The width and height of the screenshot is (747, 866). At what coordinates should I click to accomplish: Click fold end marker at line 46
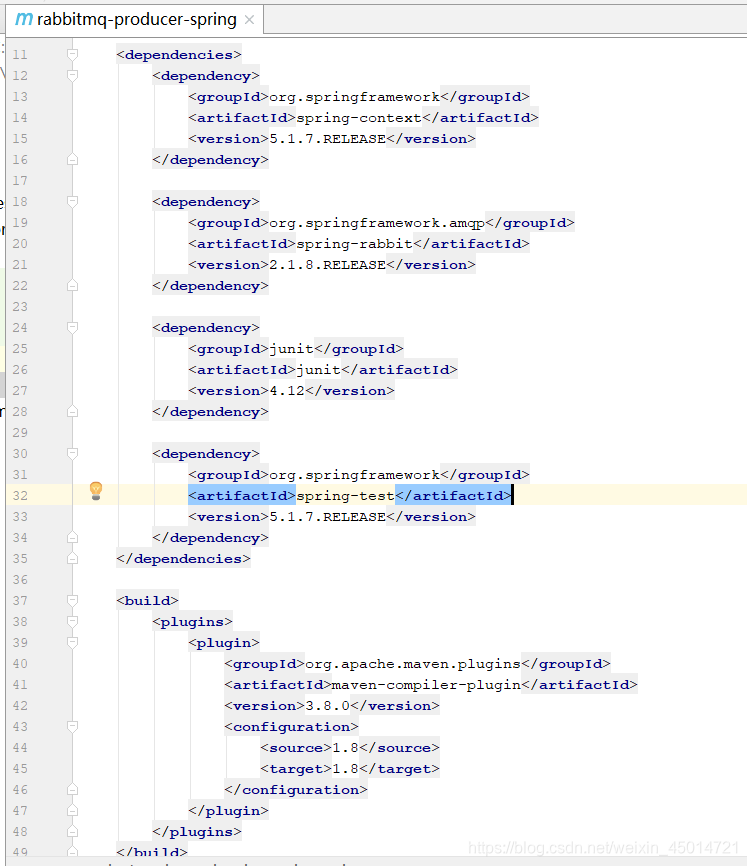72,790
